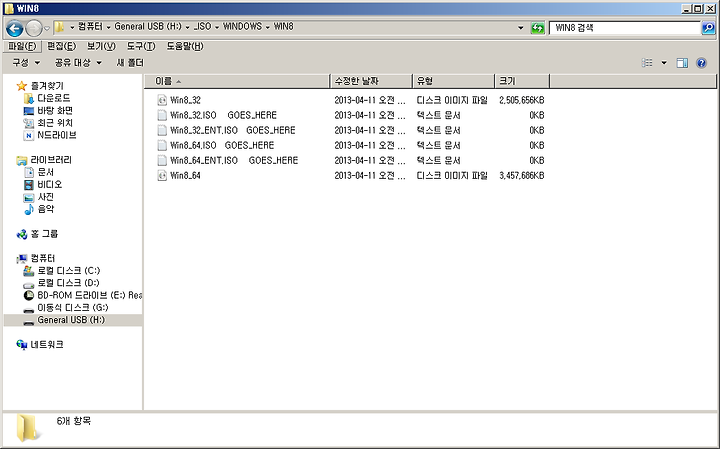Sort by 수정한 날짜 column header
Image resolution: width=720 pixels, height=449 pixels.
coord(371,81)
